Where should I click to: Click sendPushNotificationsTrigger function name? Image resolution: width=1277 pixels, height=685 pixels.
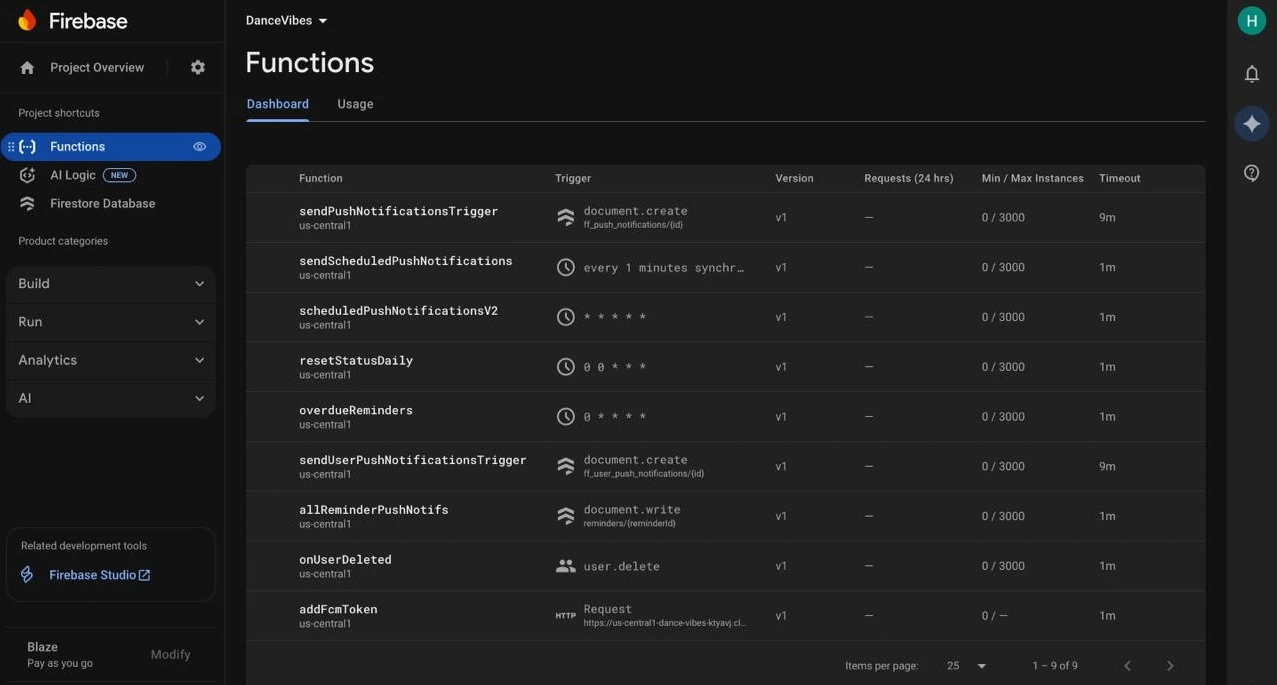398,211
